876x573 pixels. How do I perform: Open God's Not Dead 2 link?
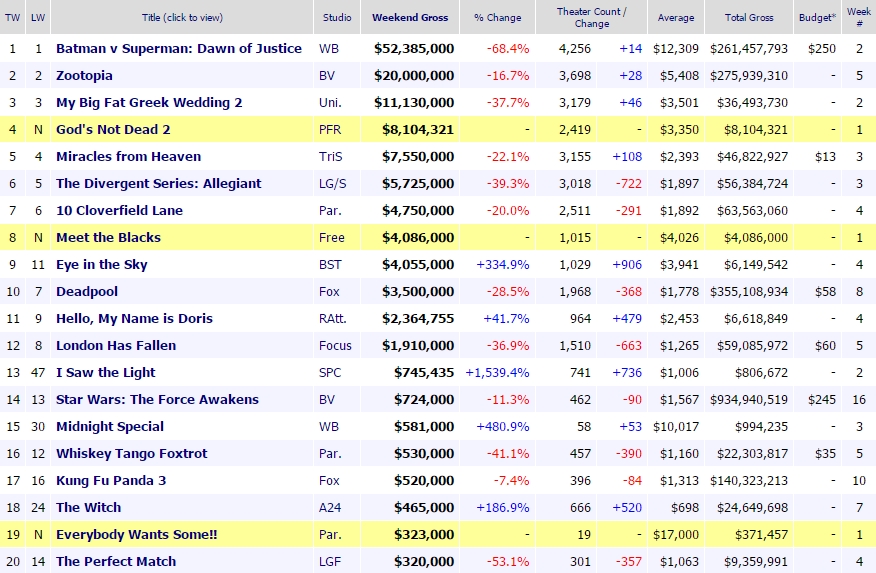tap(113, 130)
